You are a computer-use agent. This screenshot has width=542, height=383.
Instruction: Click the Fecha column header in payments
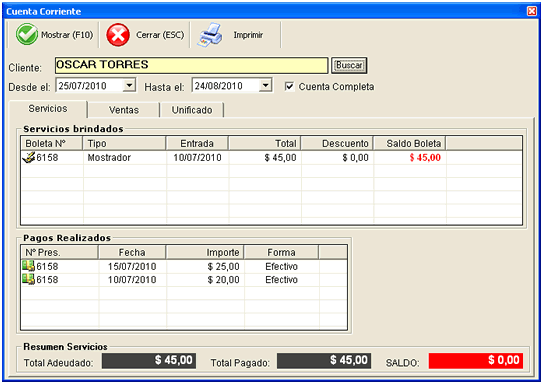[x=132, y=252]
